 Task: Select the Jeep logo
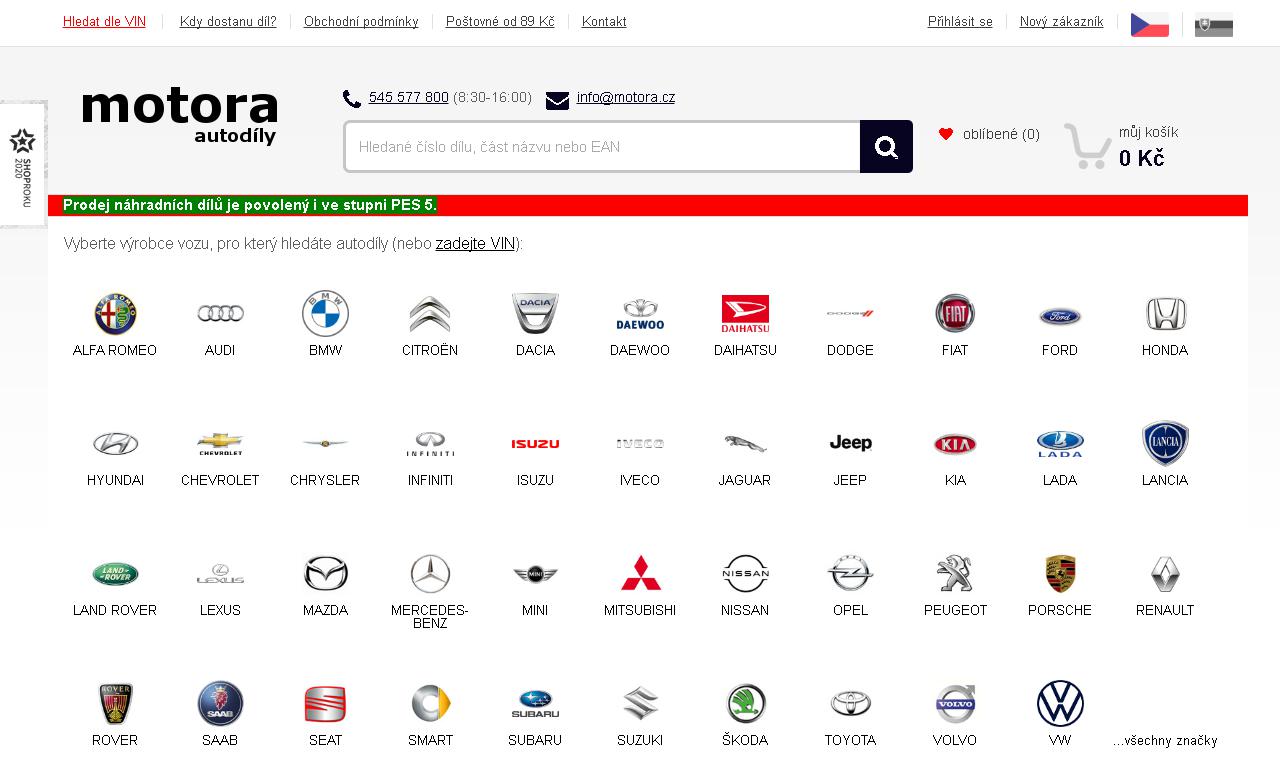tap(850, 443)
